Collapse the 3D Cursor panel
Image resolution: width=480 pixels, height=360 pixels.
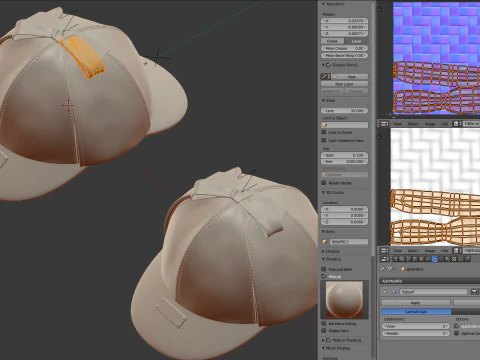[323, 192]
